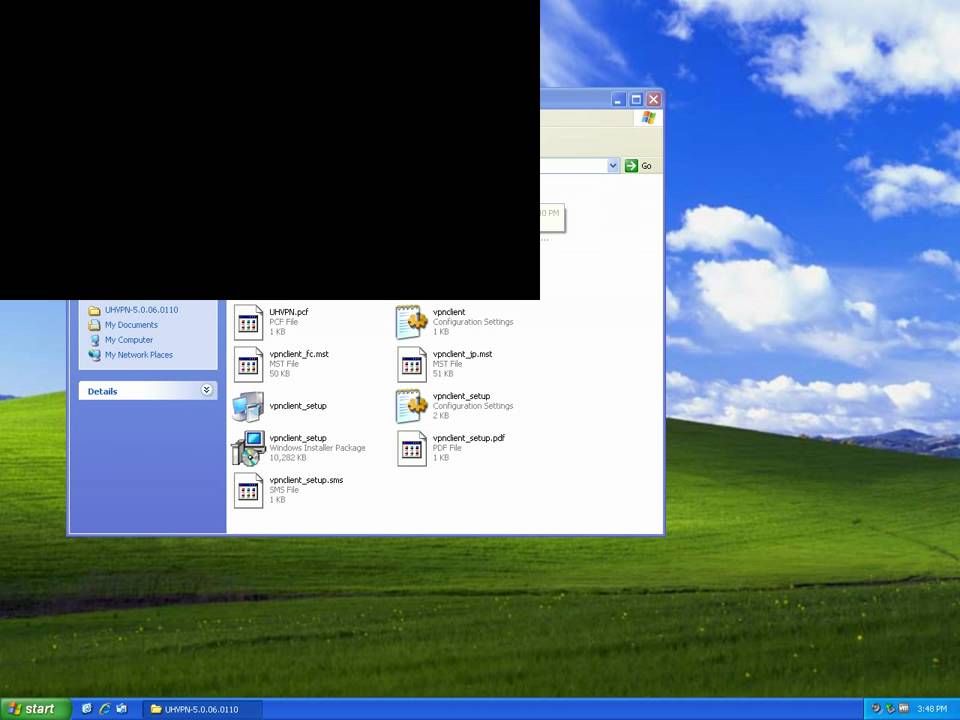Click the My Computer icon in sidebar
This screenshot has height=720, width=960.
pyautogui.click(x=95, y=340)
